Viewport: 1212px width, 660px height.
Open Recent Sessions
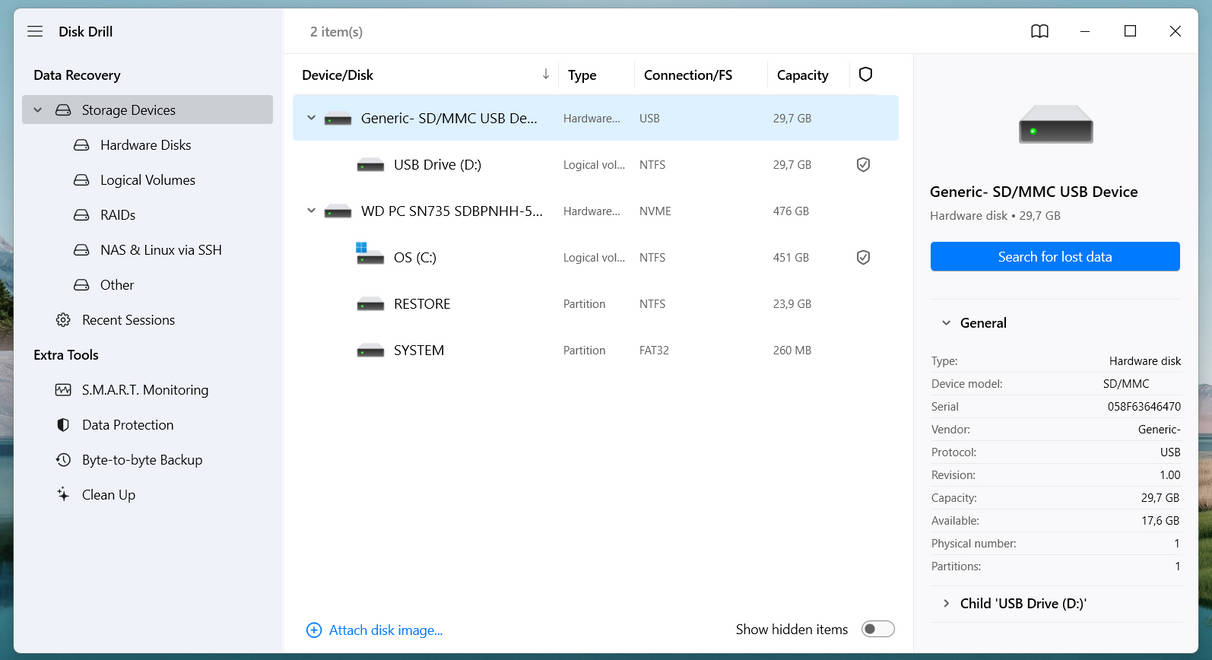[x=128, y=320]
